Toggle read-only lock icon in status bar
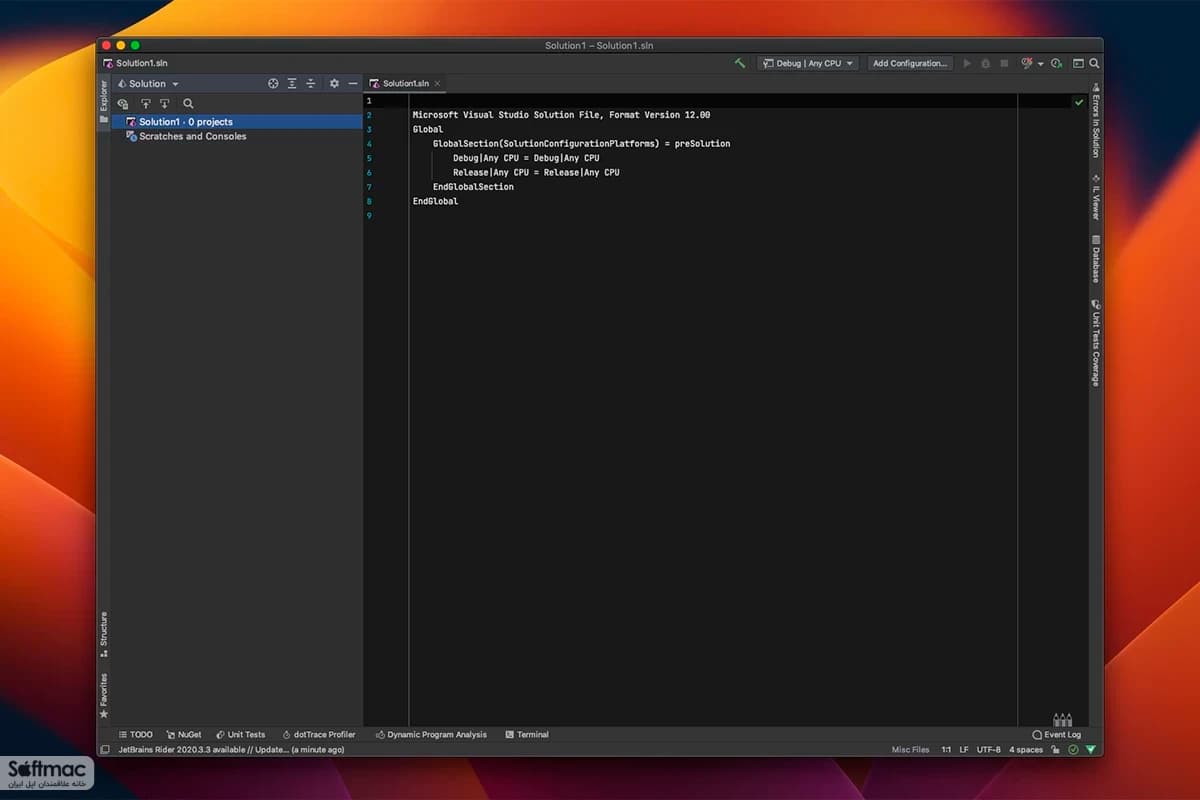This screenshot has width=1200, height=800. 1056,750
